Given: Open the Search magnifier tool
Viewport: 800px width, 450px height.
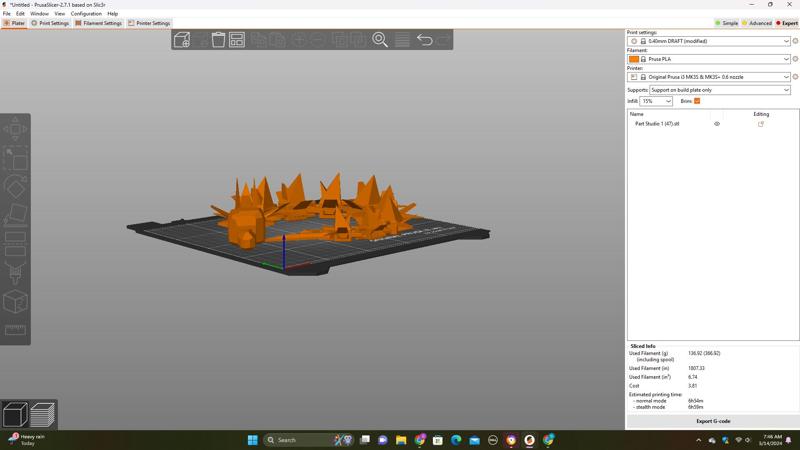Looking at the screenshot, I should coord(380,40).
